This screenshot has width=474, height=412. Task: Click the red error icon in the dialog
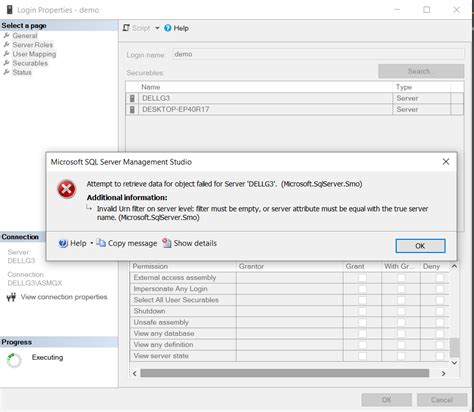pyautogui.click(x=66, y=189)
